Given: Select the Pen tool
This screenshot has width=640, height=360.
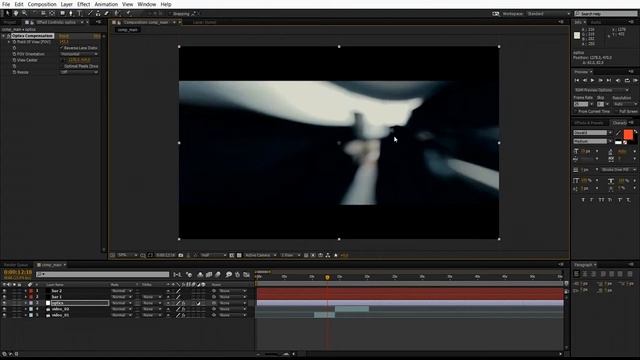Looking at the screenshot, I should 71,13.
